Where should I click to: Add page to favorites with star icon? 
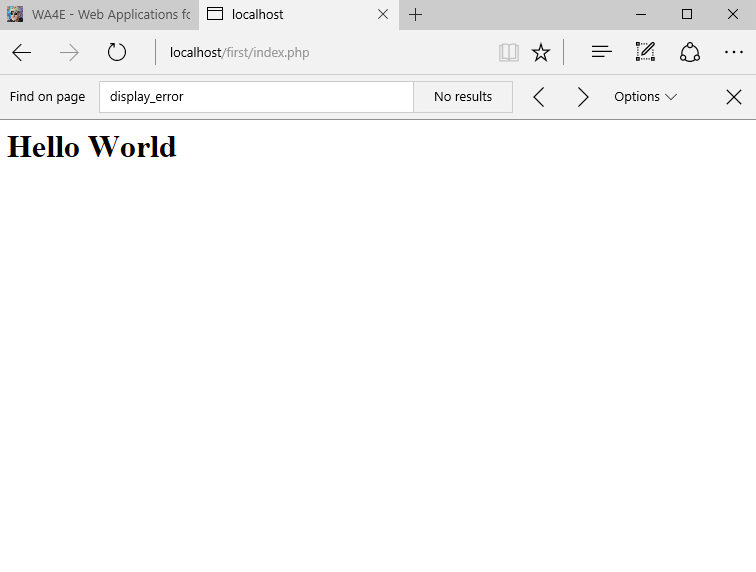click(540, 53)
